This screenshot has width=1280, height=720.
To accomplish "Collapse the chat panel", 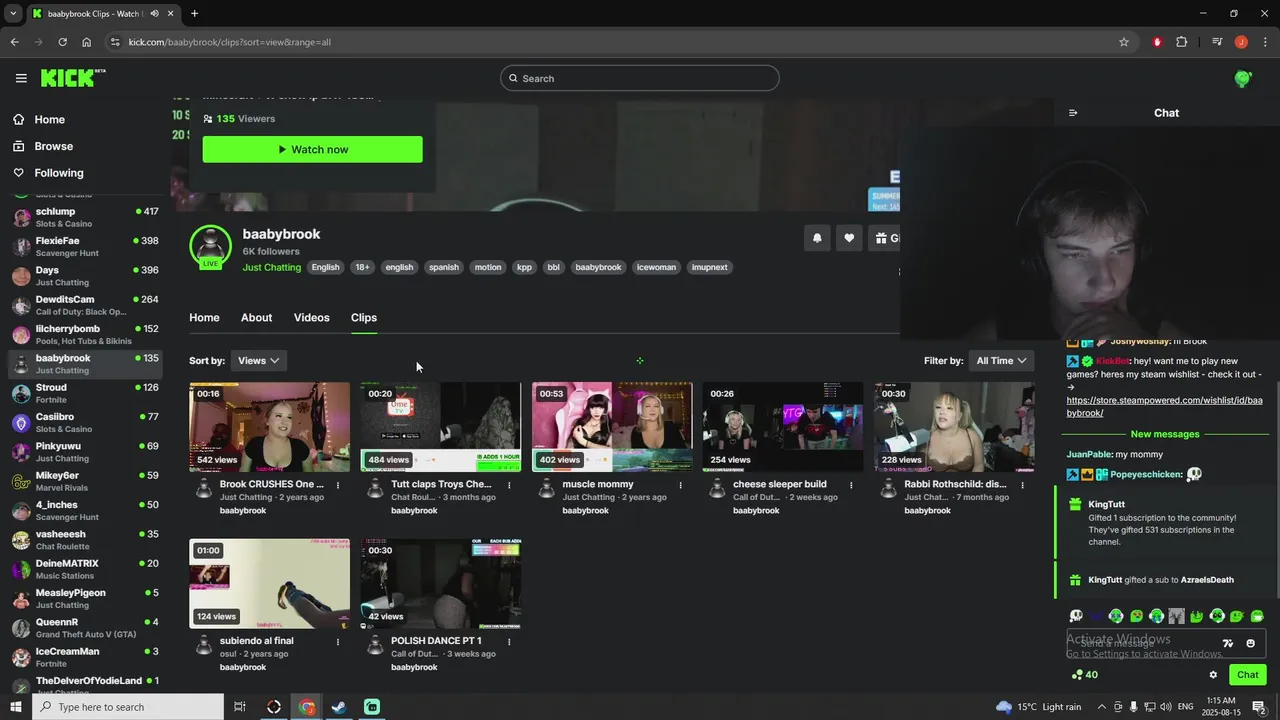I will coord(1073,113).
